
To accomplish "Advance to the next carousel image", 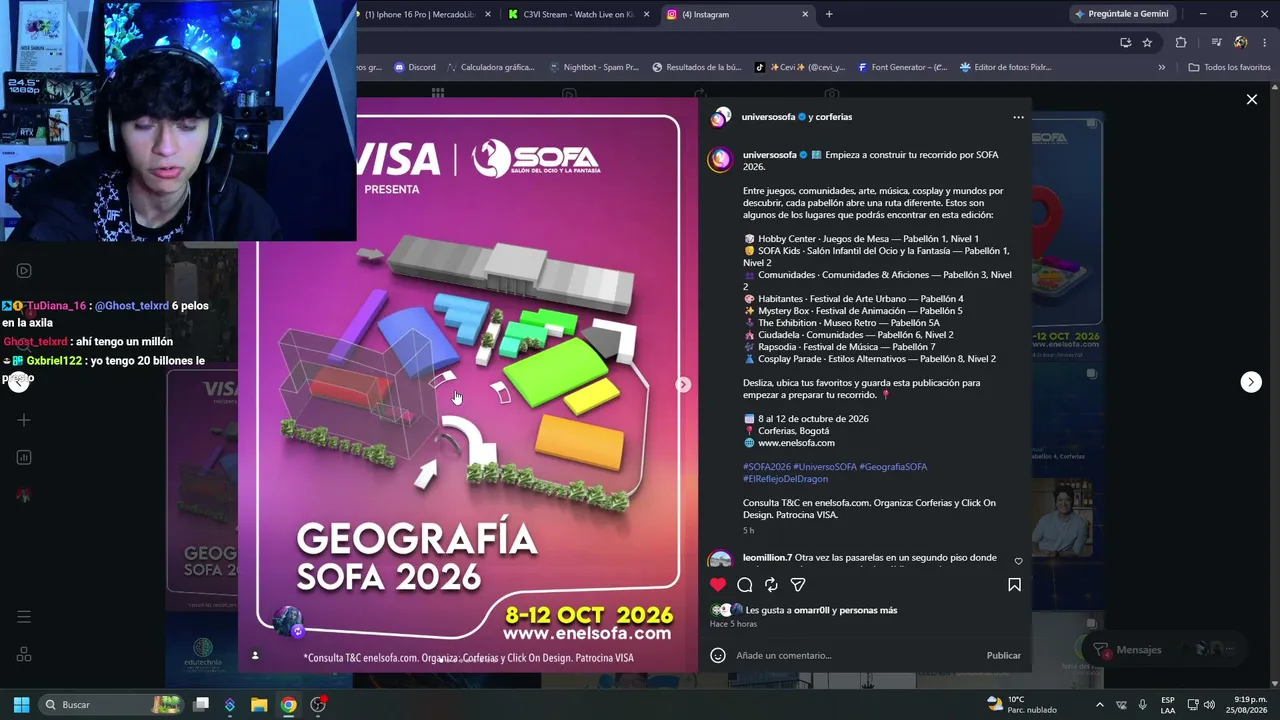I will pos(683,385).
